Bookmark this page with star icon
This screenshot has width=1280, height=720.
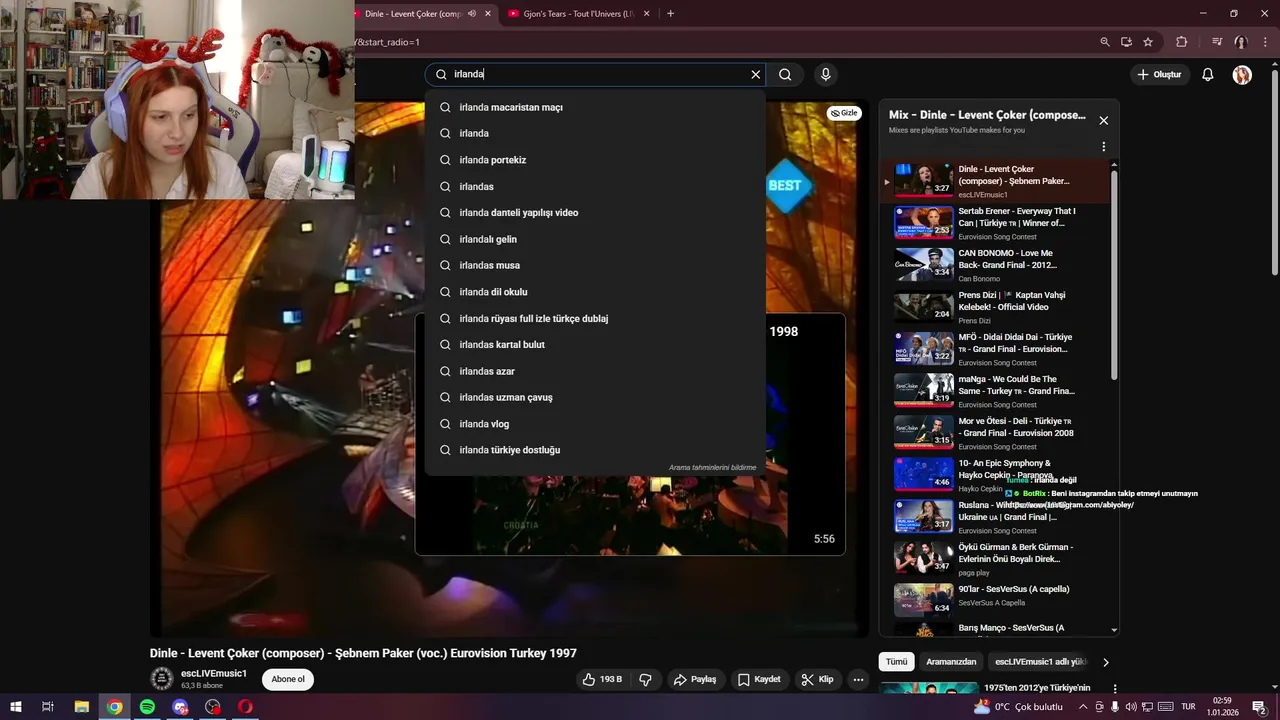pyautogui.click(x=1148, y=42)
